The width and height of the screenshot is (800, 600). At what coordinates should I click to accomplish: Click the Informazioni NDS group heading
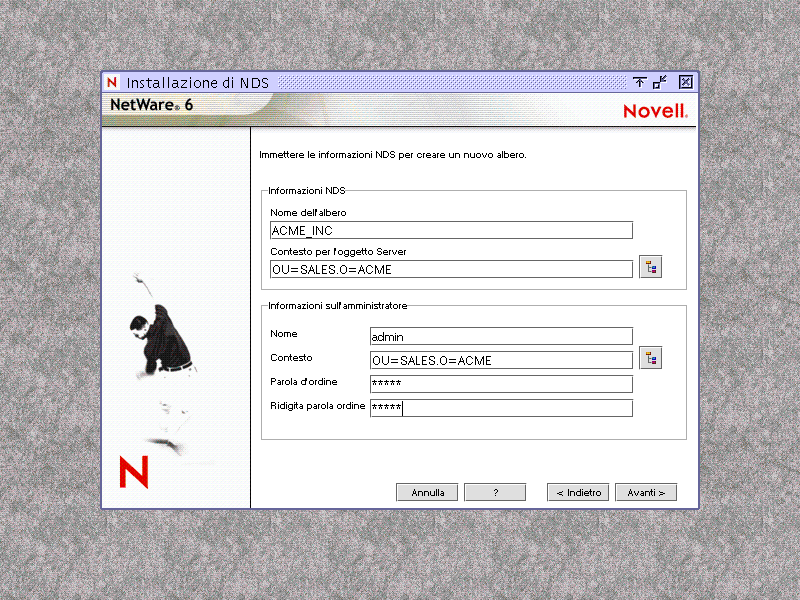[x=300, y=190]
